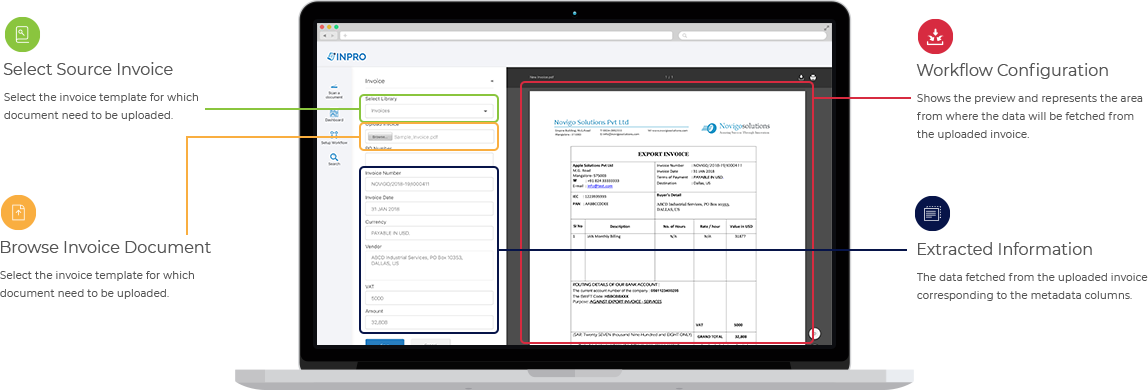Click 'Select Source Invoice' heading

pos(89,70)
